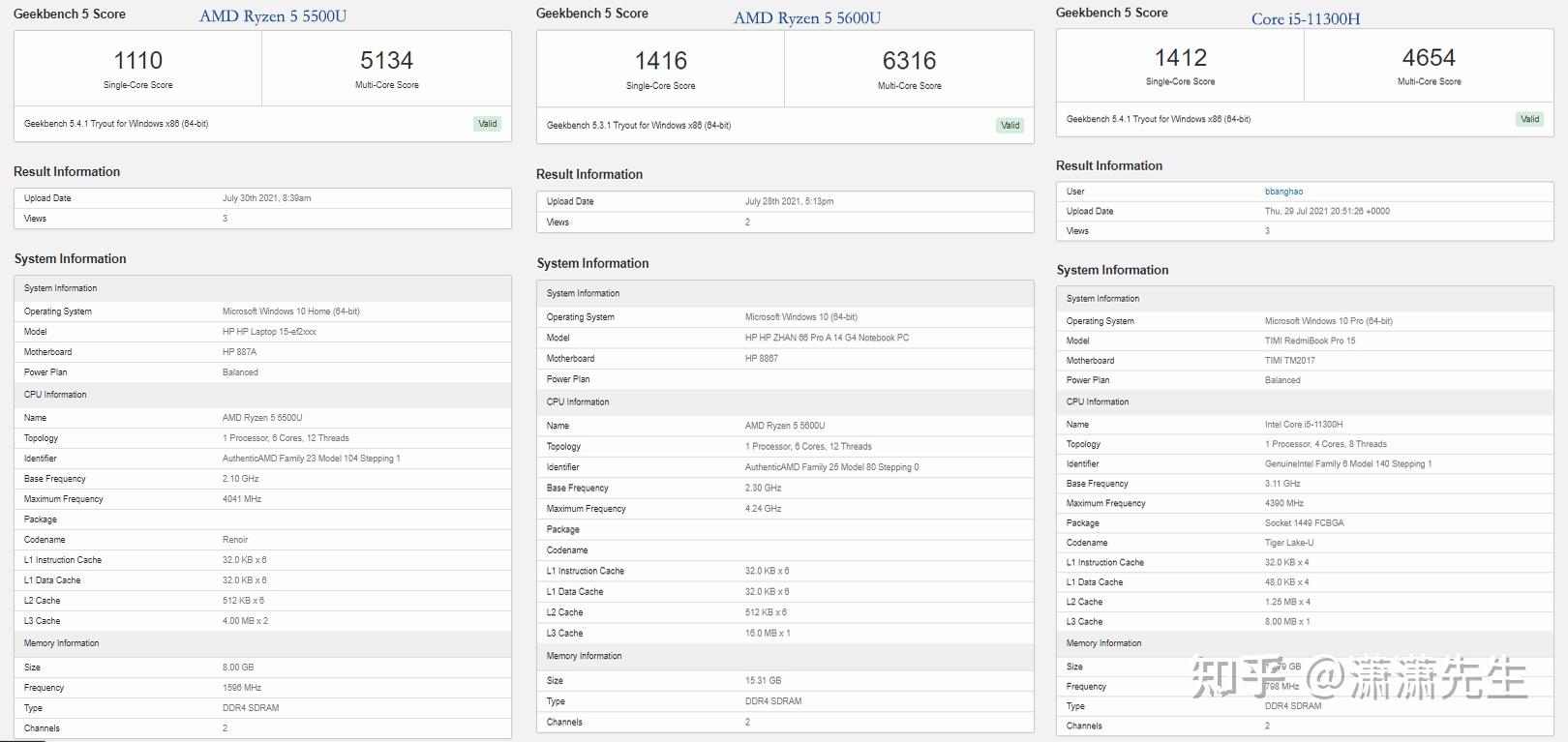Click the maximum frequency value "4390 MHz"
The height and width of the screenshot is (742, 1568).
(1284, 503)
